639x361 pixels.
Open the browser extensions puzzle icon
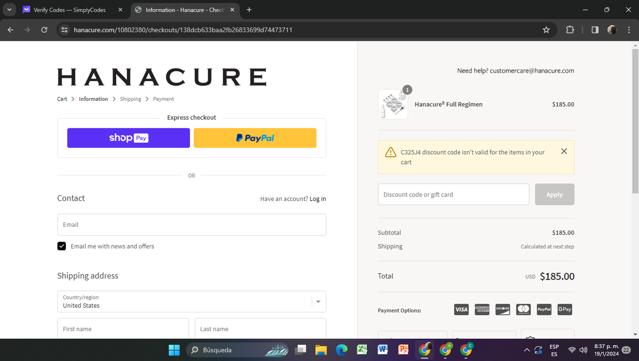(570, 30)
